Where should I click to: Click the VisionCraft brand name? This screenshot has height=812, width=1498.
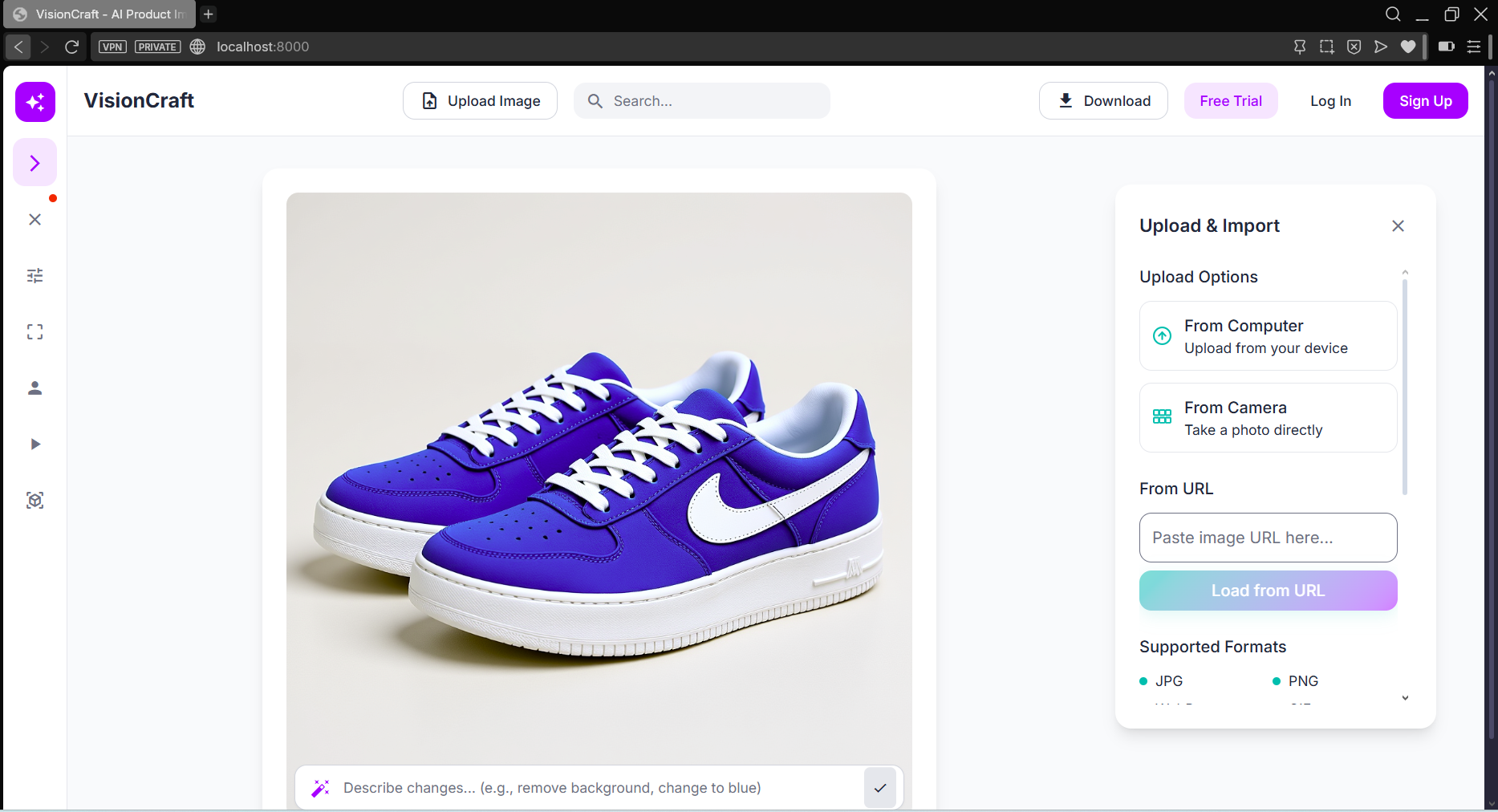click(139, 100)
